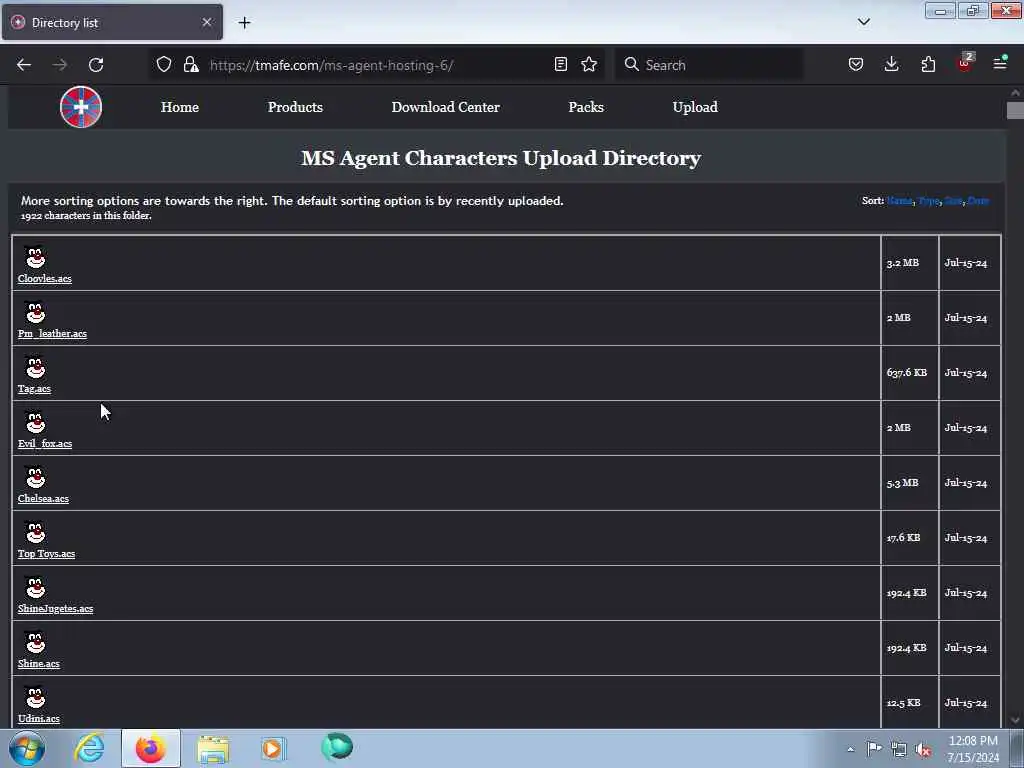Show hidden system tray icons arrow
This screenshot has width=1024, height=768.
click(850, 750)
